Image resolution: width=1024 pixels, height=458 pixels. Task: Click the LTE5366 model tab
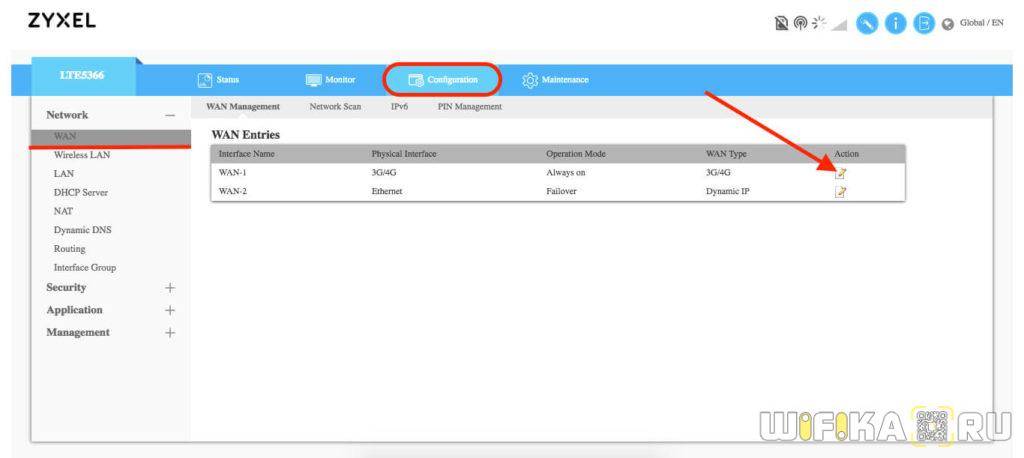(x=83, y=76)
